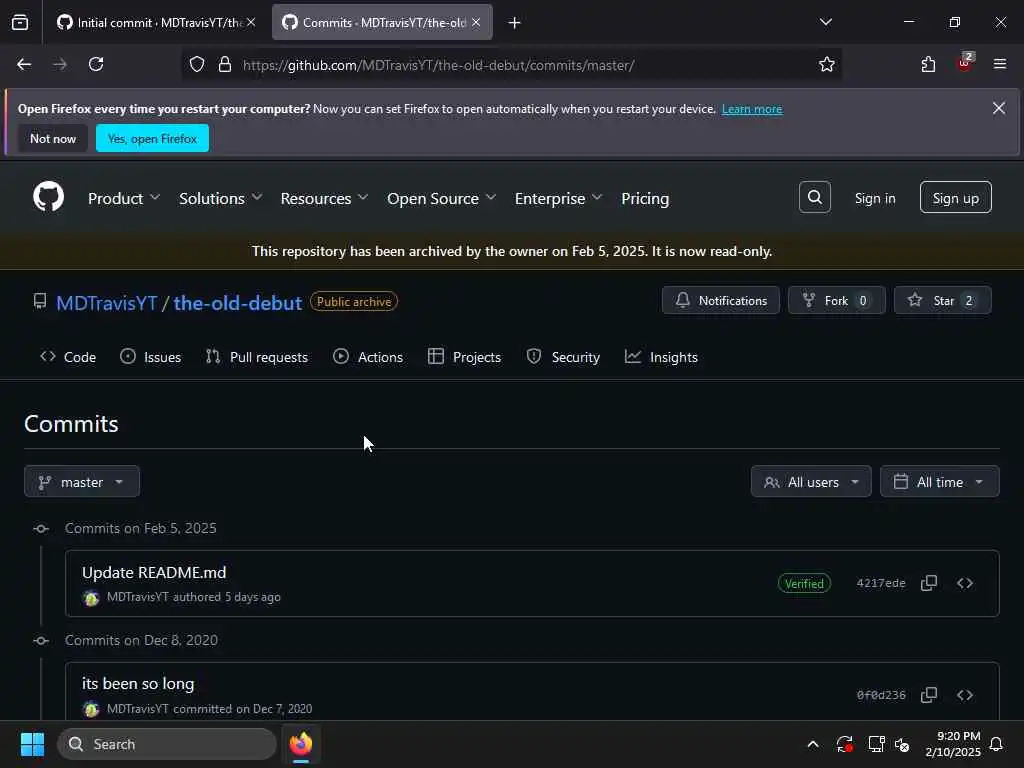
Task: Click the Not now button
Action: point(53,138)
